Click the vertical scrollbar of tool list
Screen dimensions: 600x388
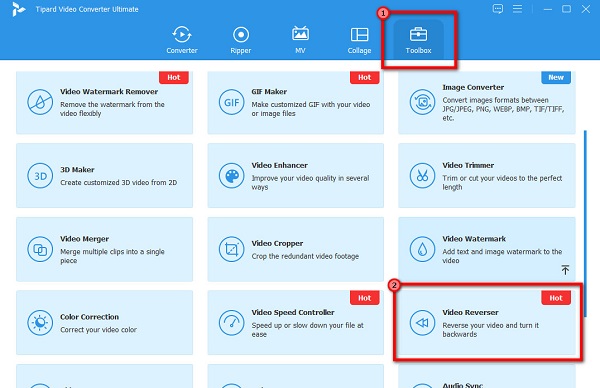(585, 223)
